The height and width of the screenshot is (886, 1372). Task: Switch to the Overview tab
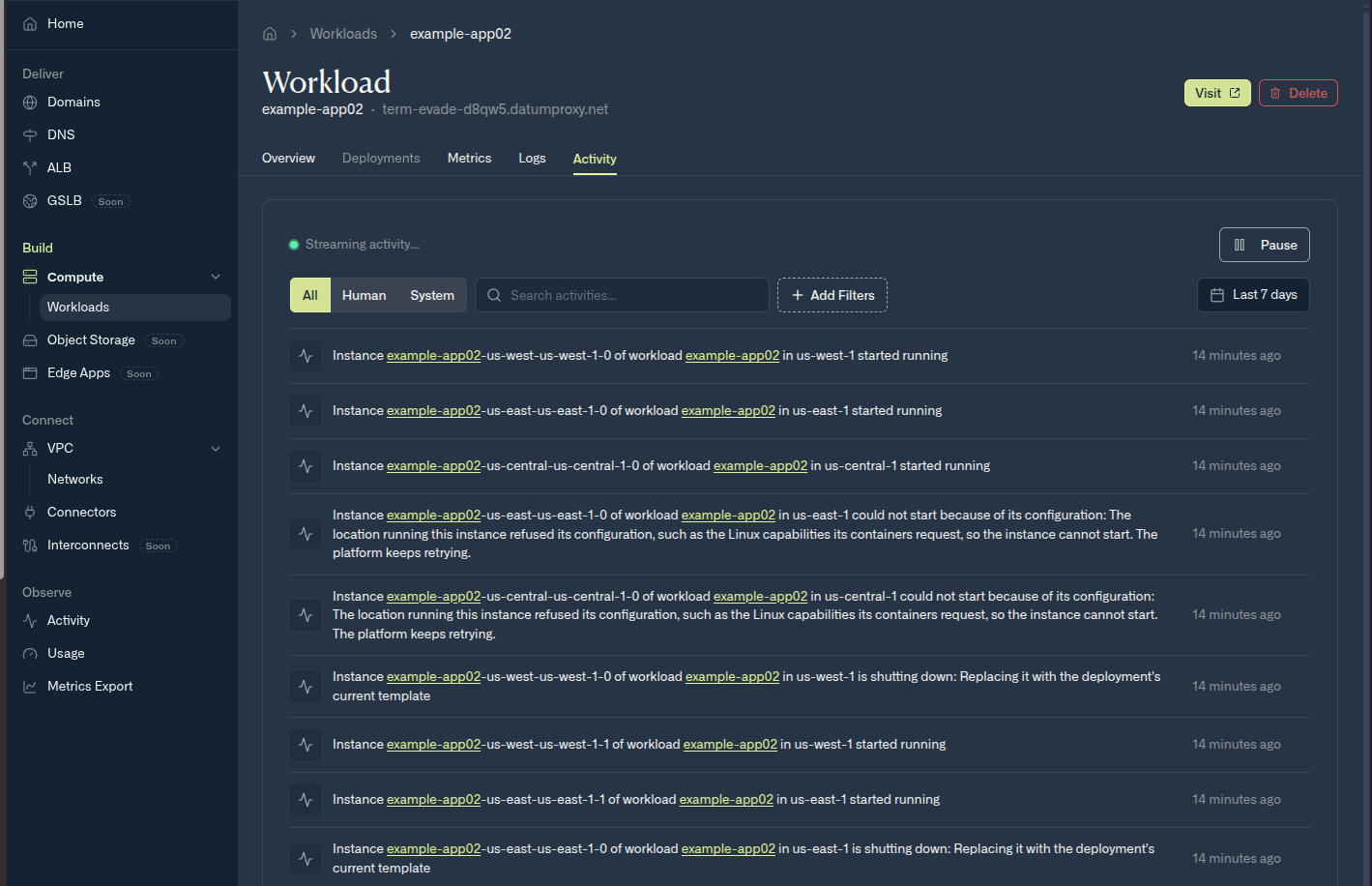coord(288,159)
